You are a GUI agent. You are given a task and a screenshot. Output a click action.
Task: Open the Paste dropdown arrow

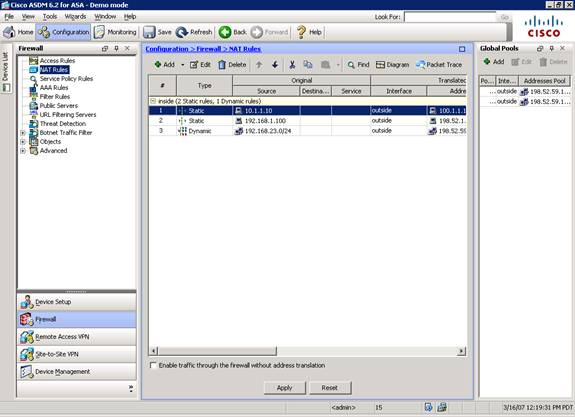coord(338,65)
